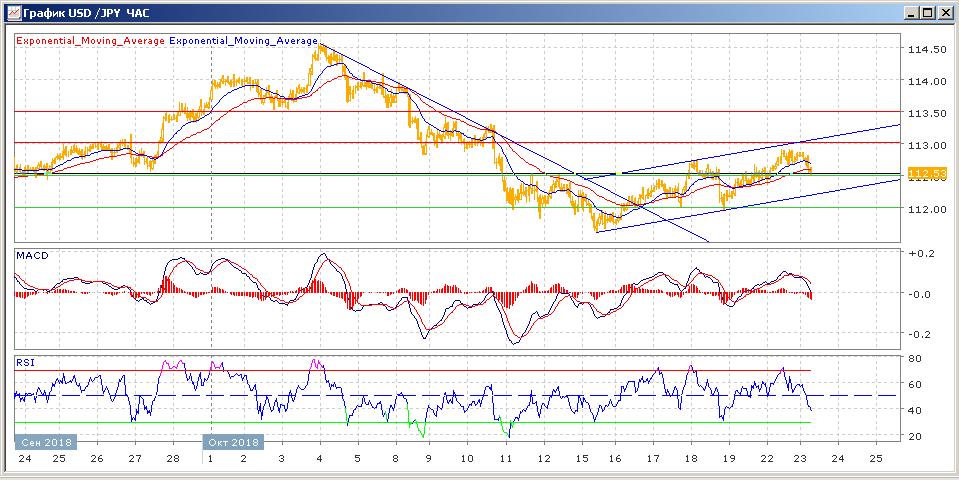959x480 pixels.
Task: Click the Окт 2018 month marker
Action: click(x=233, y=442)
